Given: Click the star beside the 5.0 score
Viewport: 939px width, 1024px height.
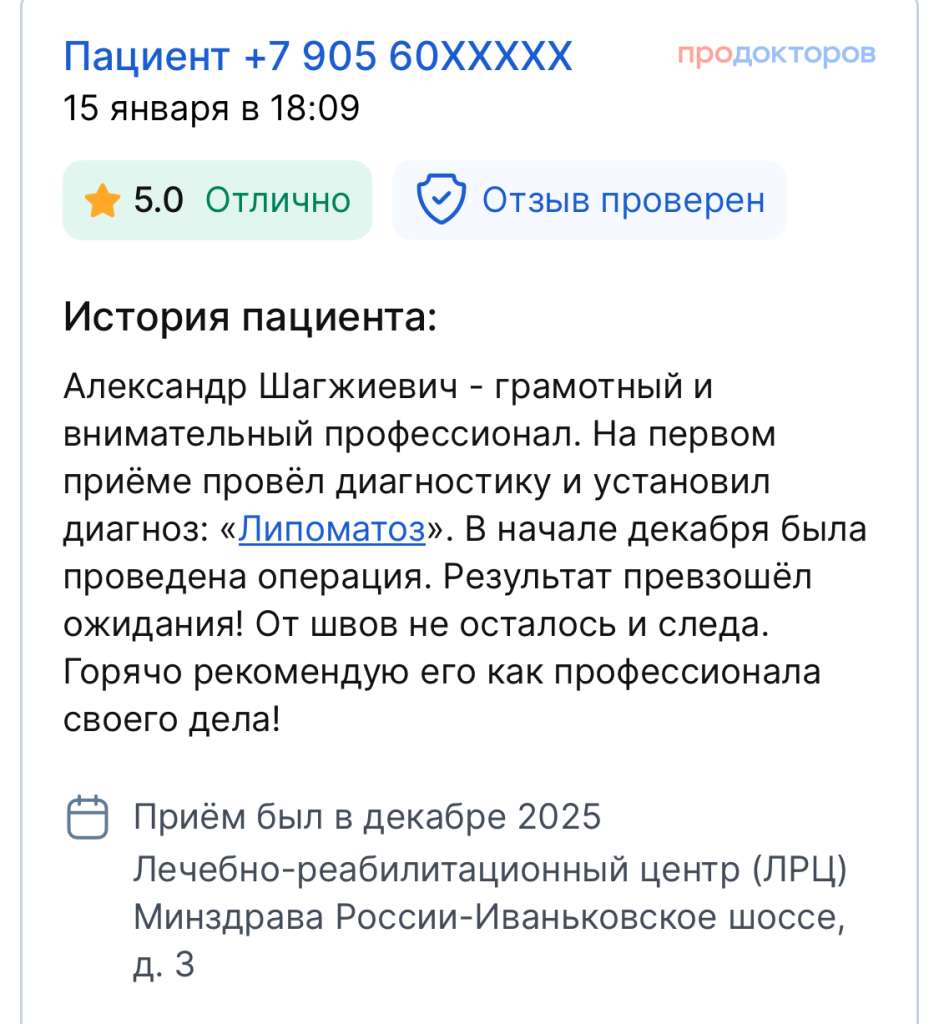Looking at the screenshot, I should click(x=101, y=200).
